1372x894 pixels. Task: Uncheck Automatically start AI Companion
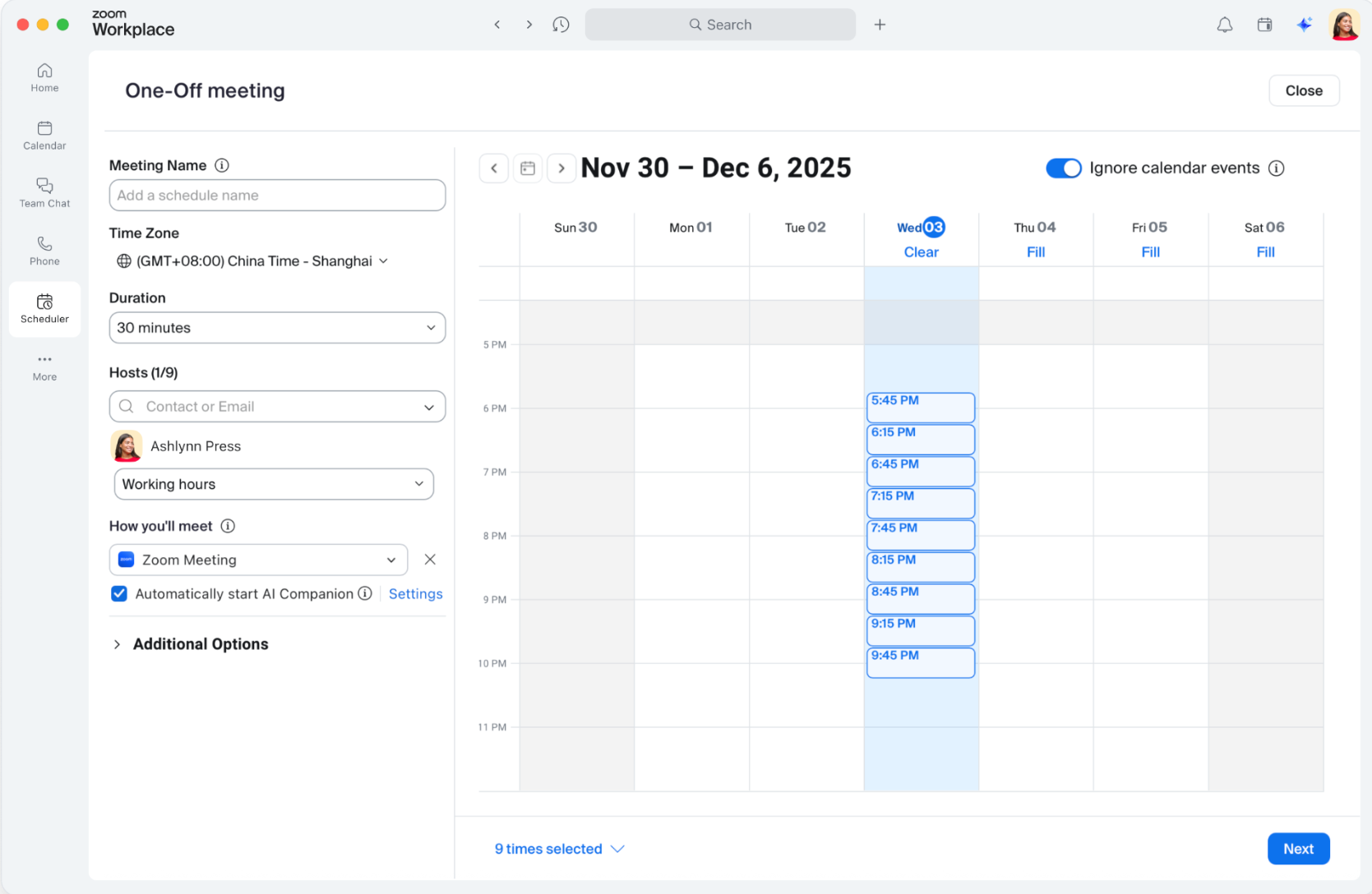[x=119, y=593]
